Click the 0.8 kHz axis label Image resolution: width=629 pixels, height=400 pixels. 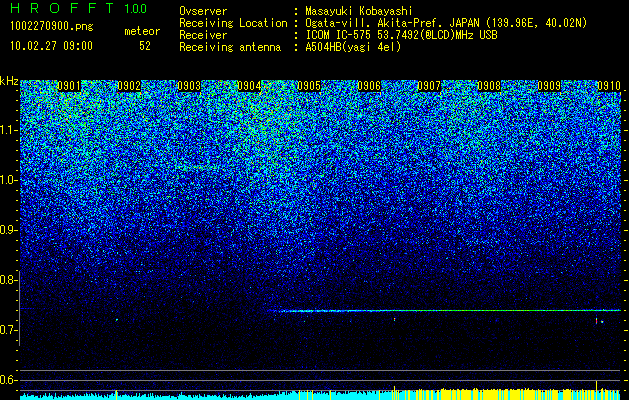coord(9,280)
